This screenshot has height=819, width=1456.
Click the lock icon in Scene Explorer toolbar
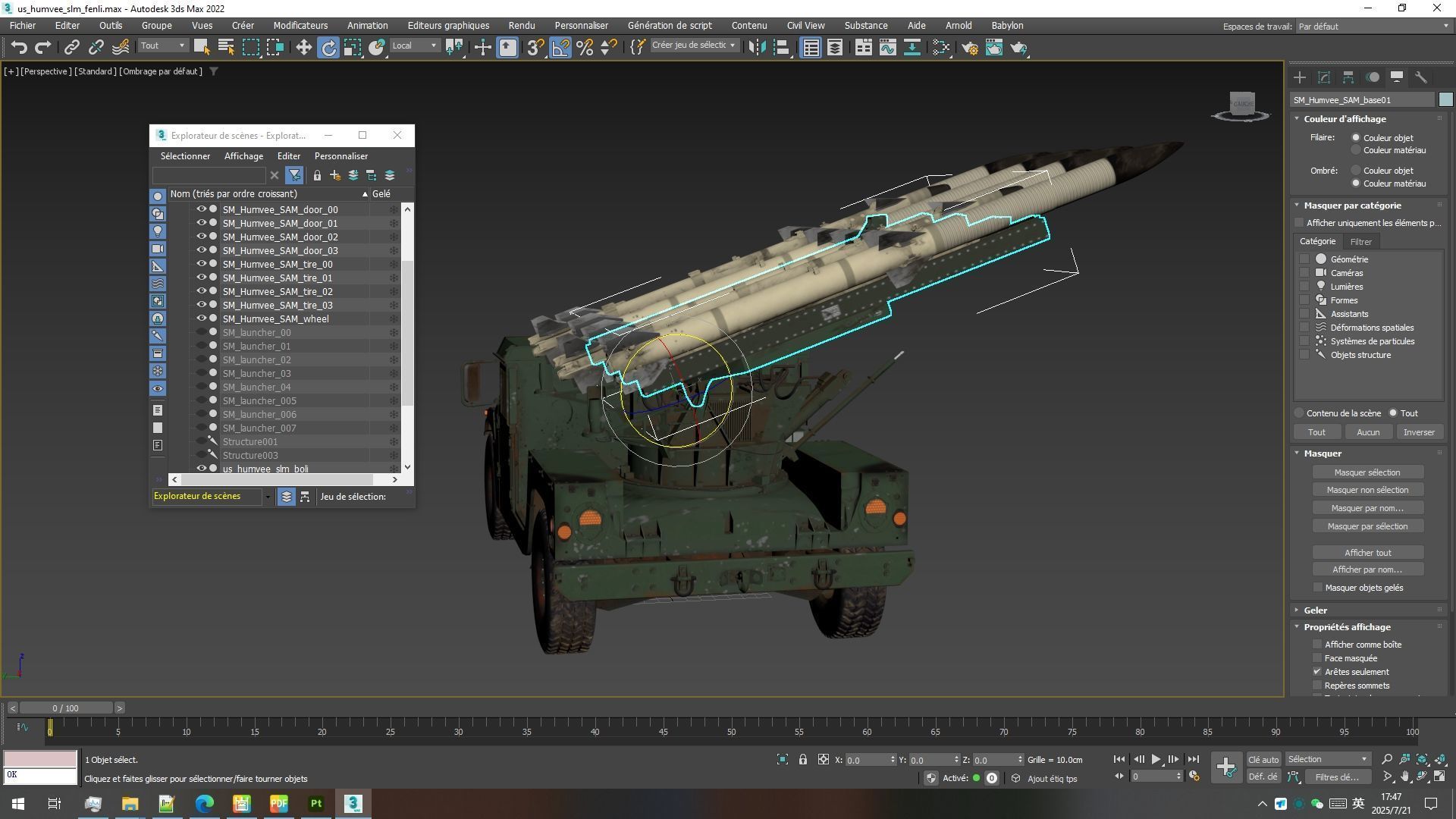[317, 175]
